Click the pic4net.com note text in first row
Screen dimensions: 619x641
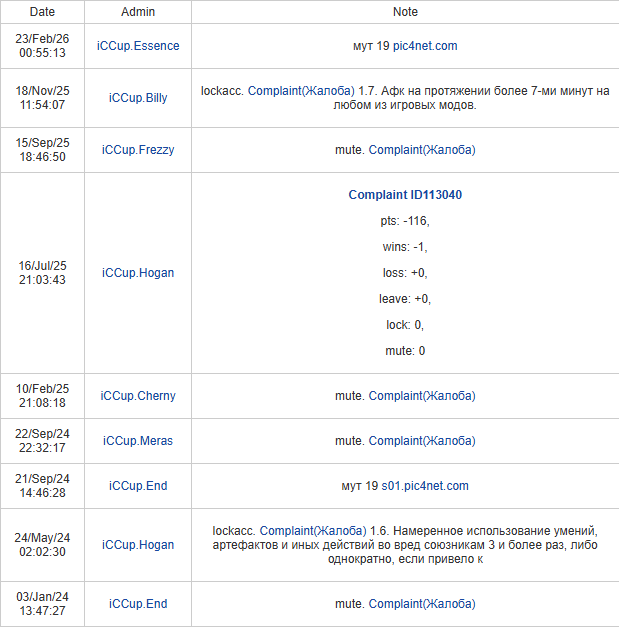(x=405, y=46)
